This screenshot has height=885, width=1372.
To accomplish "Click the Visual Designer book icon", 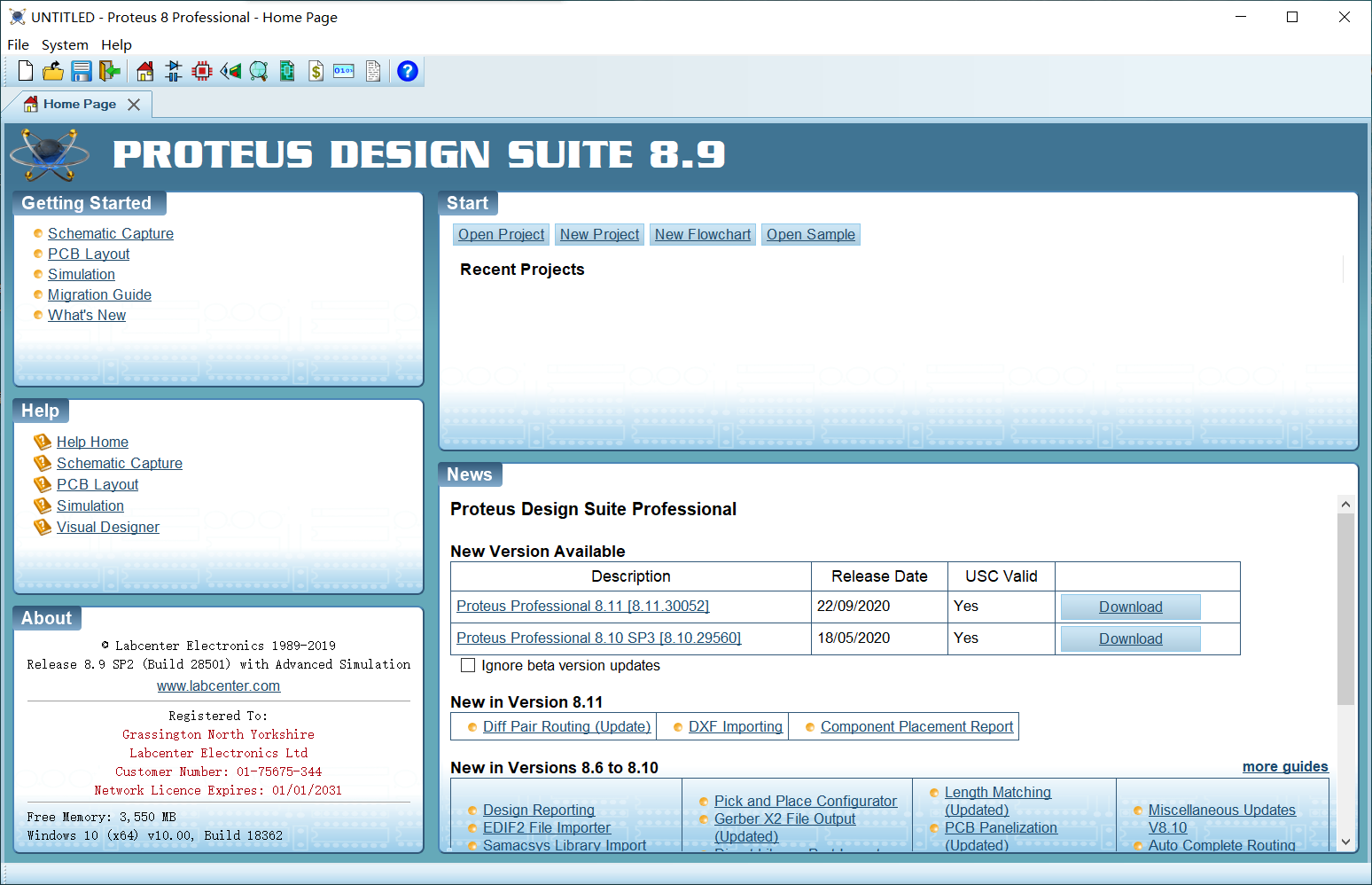I will click(43, 527).
